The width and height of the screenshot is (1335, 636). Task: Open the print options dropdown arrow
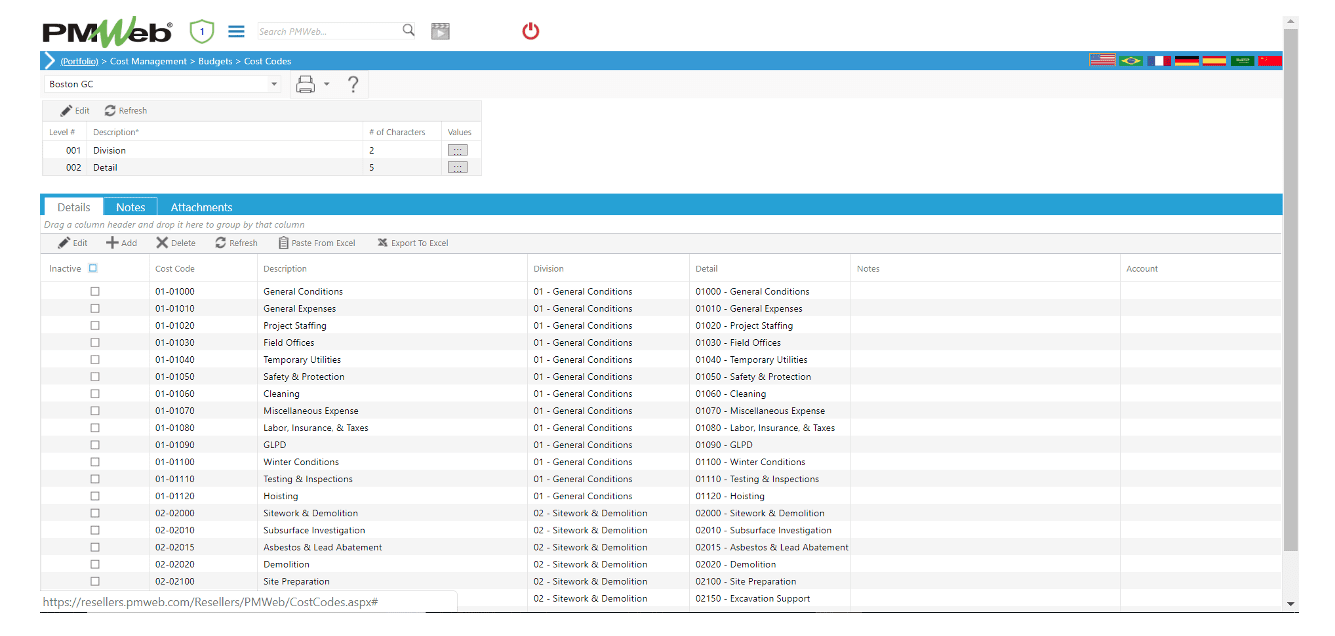click(327, 85)
